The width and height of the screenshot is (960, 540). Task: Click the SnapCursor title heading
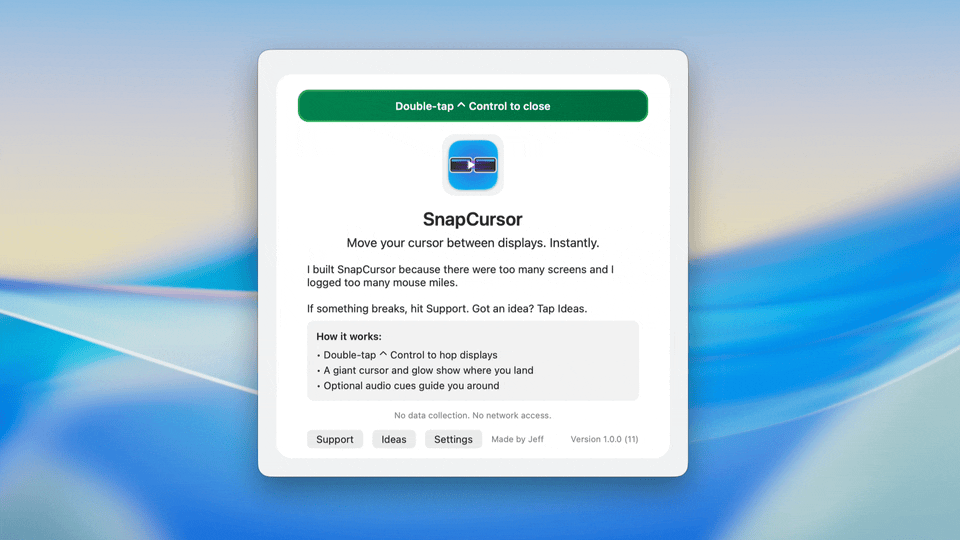click(473, 219)
